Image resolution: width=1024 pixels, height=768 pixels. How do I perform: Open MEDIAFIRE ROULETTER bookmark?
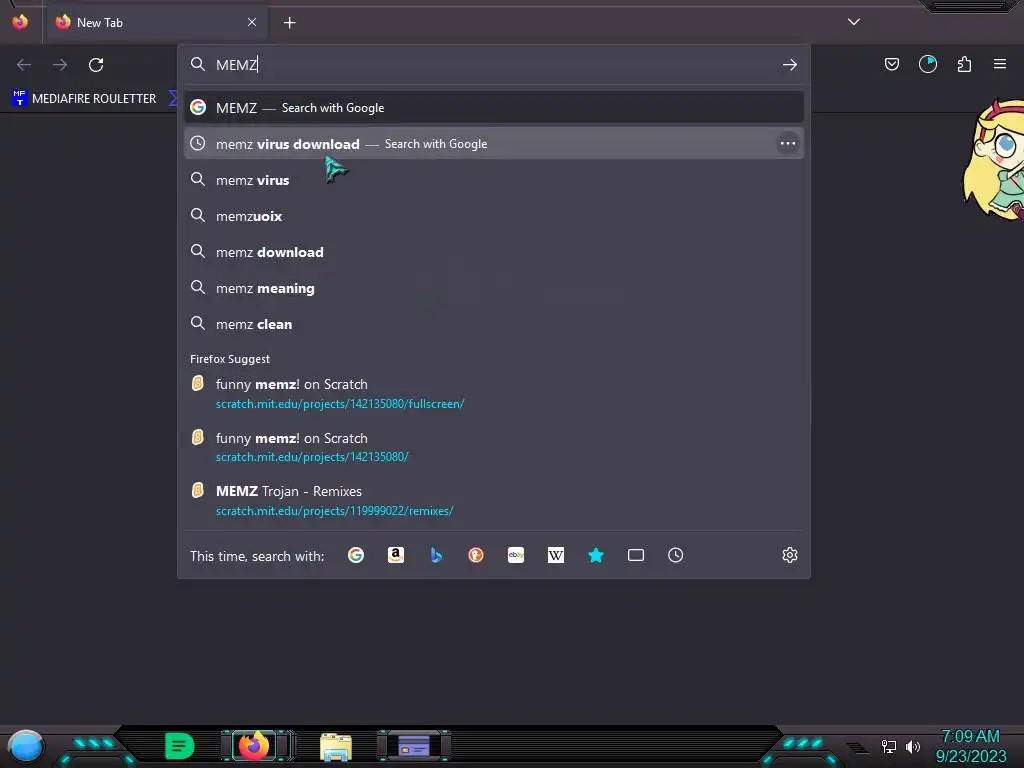click(84, 99)
